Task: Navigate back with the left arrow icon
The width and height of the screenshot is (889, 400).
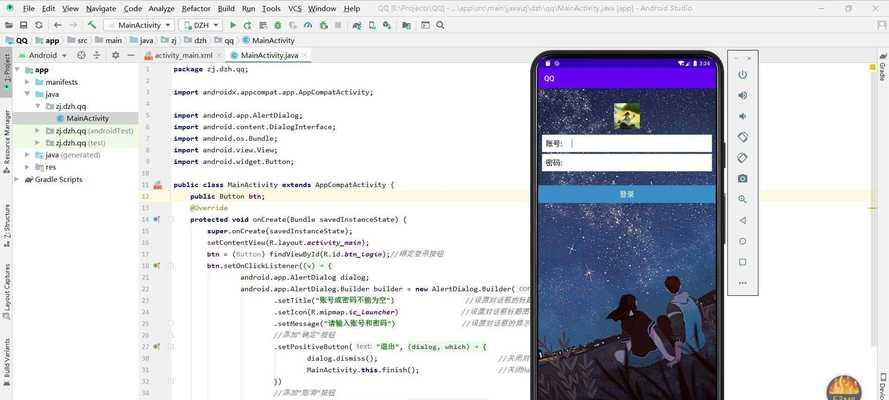Action: coord(58,25)
